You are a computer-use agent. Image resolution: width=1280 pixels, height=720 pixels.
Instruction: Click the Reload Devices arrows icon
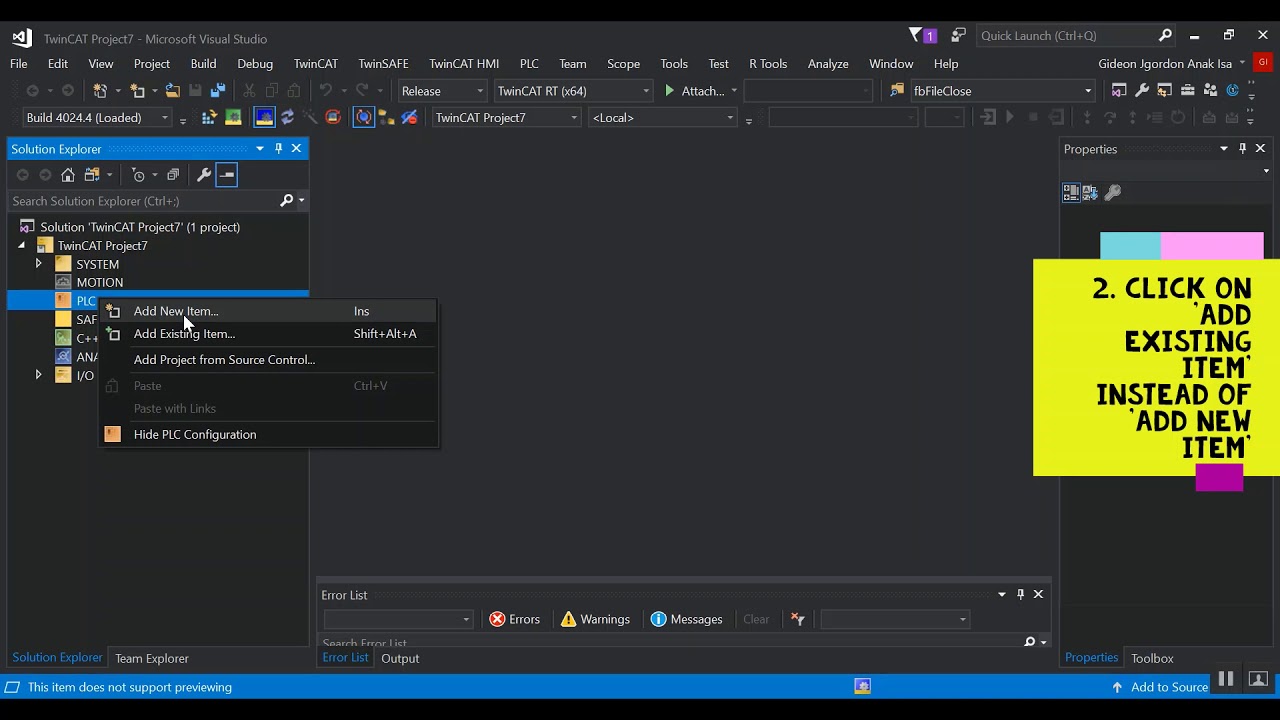pos(288,118)
